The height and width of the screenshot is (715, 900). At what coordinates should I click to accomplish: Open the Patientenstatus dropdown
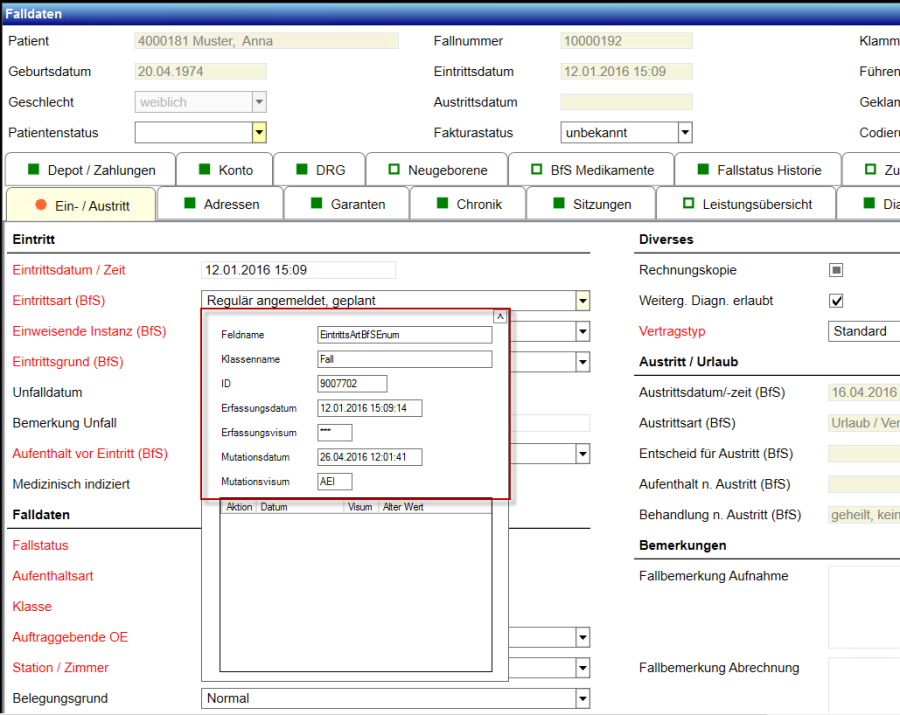tap(259, 132)
